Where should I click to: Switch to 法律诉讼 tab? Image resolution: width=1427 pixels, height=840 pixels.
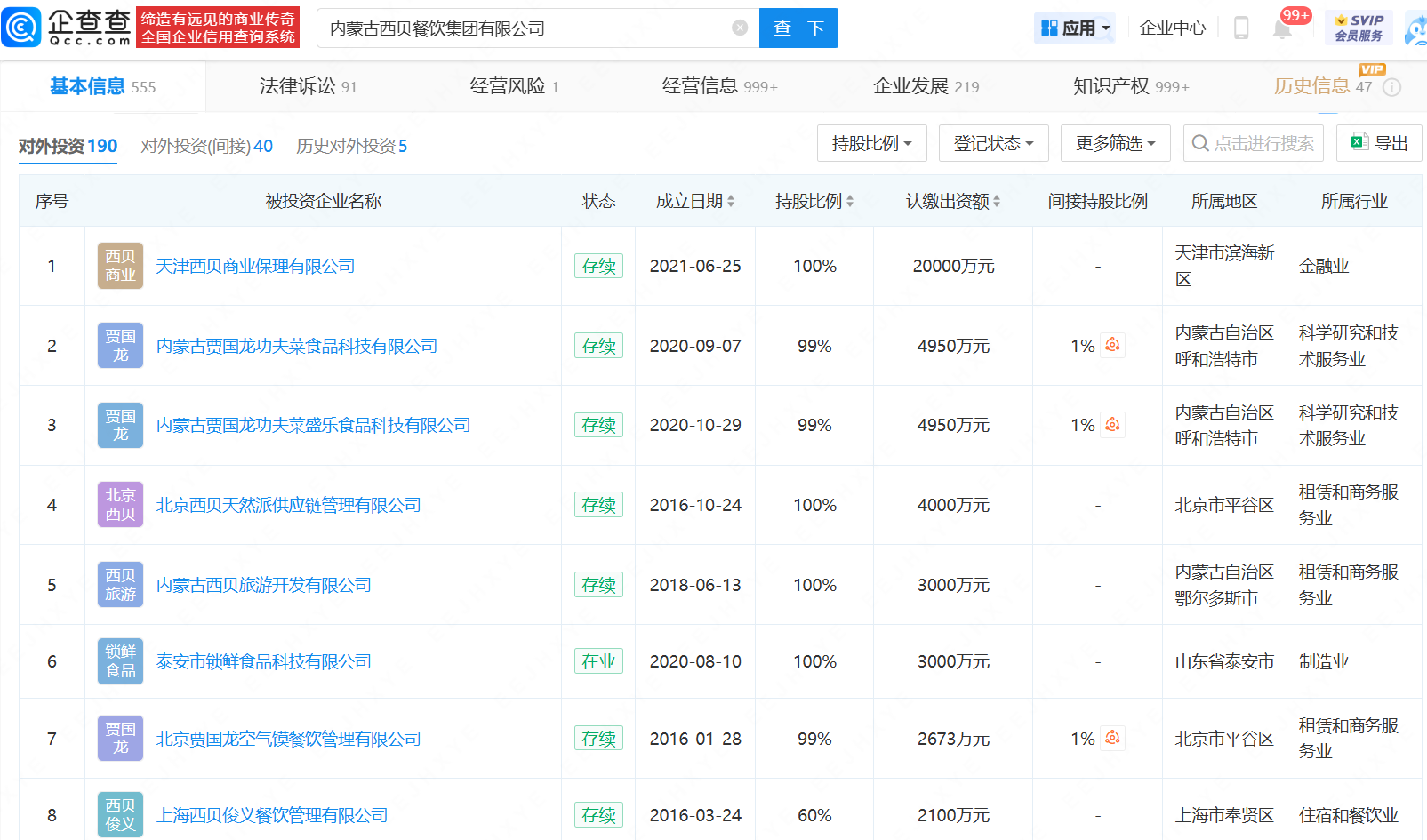[x=308, y=87]
